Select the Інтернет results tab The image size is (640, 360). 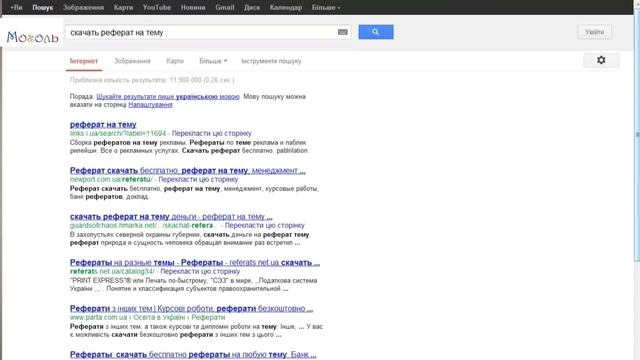(84, 61)
